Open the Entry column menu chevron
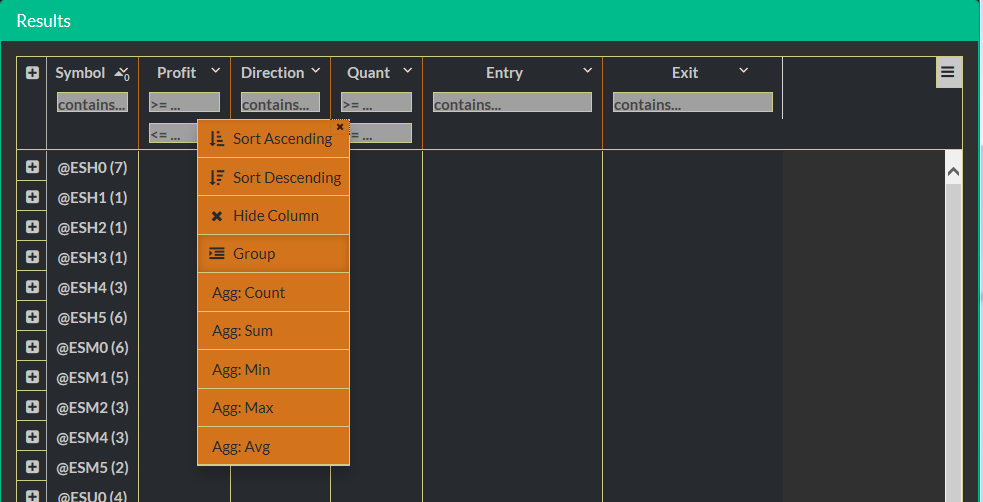983x502 pixels. [588, 71]
